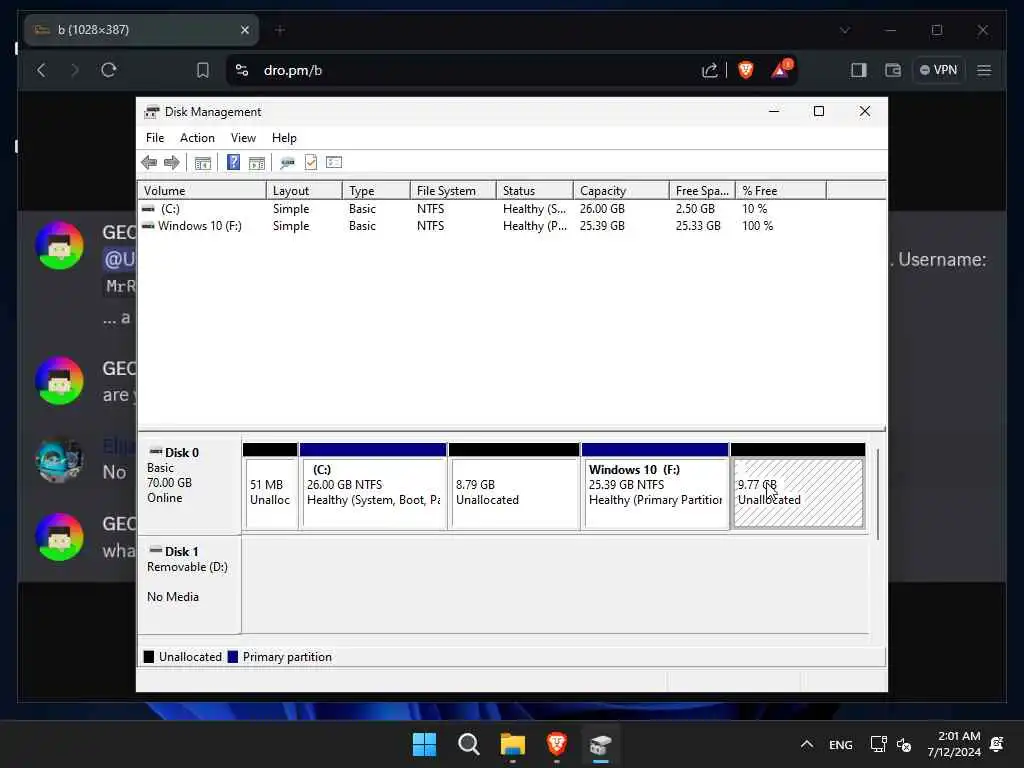The height and width of the screenshot is (768, 1024).
Task: Open the clock showing 2:01 AM
Action: tap(954, 744)
